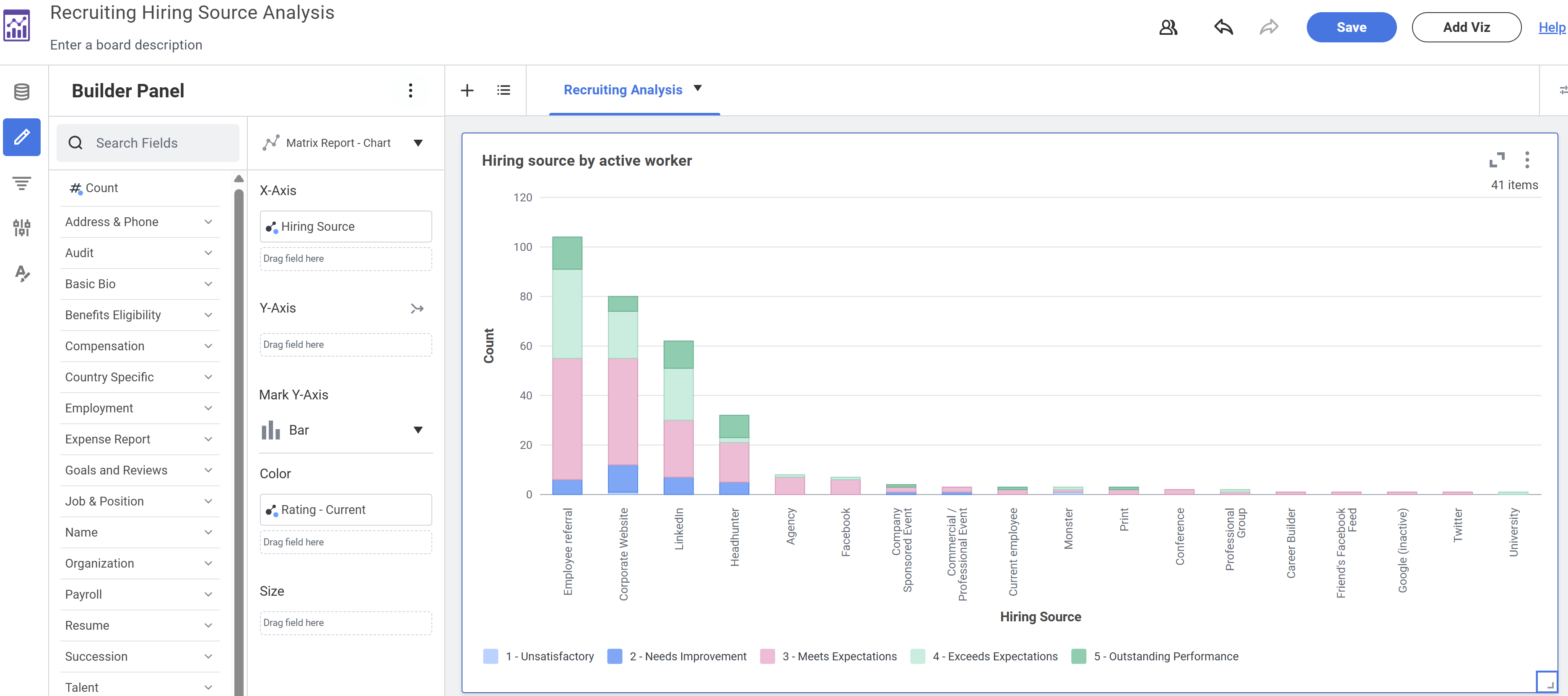Viewport: 1568px width, 696px height.
Task: Expand the Benefits Eligibility category
Action: (139, 315)
